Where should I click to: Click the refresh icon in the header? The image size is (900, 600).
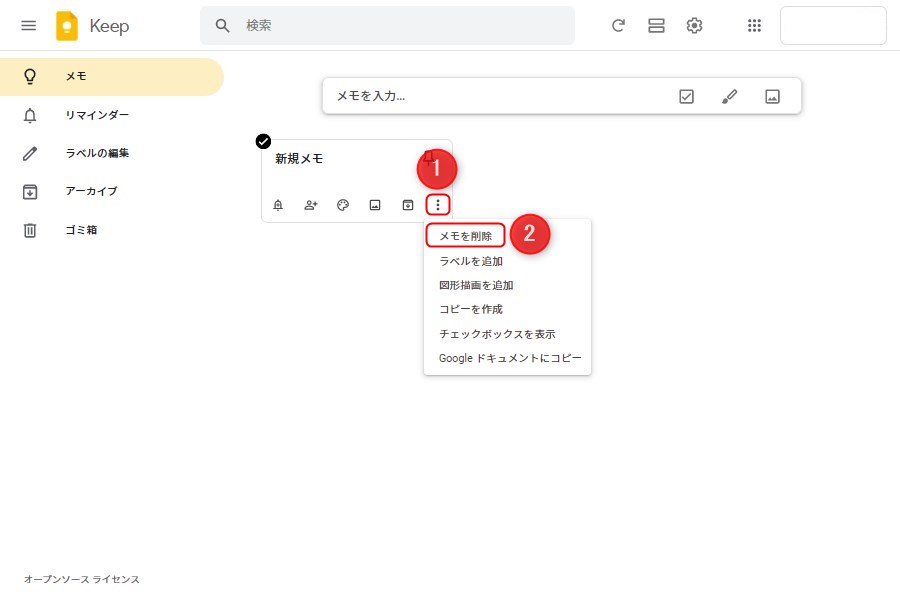point(618,26)
